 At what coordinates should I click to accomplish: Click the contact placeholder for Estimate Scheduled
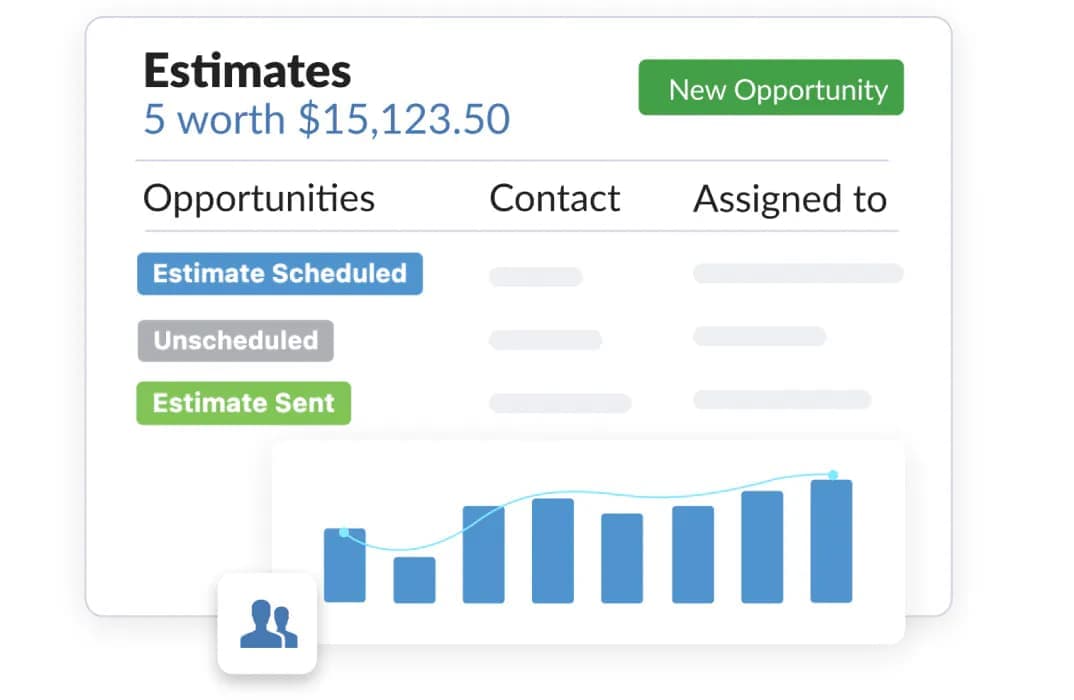(535, 277)
